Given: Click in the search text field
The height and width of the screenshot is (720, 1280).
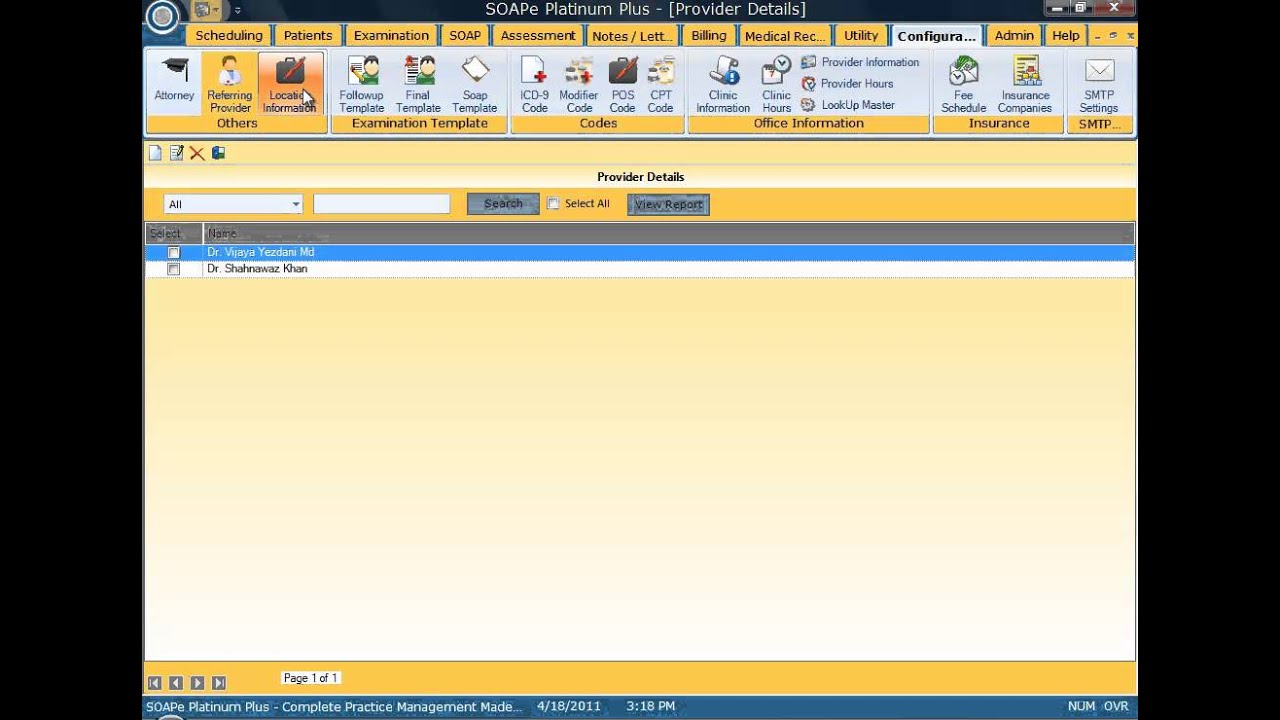Looking at the screenshot, I should 382,204.
